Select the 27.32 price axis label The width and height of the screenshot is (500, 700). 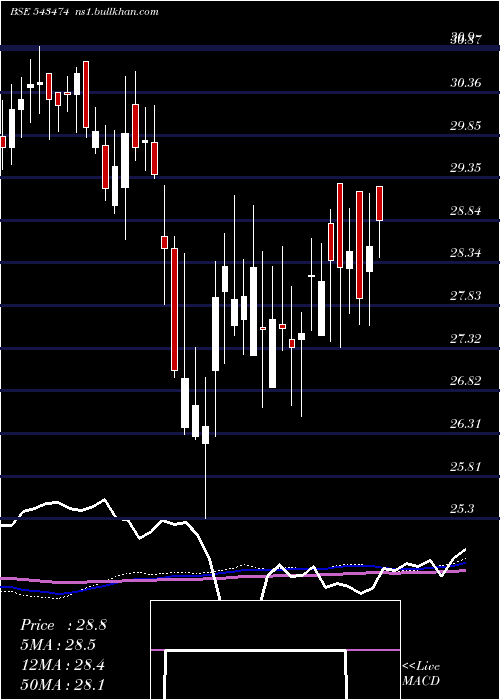pyautogui.click(x=466, y=338)
